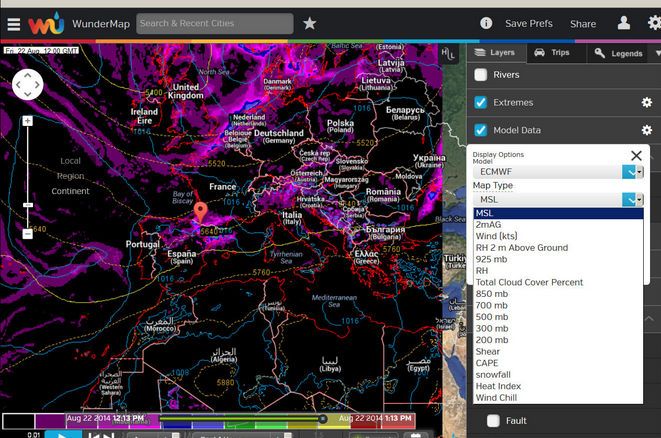The height and width of the screenshot is (438, 661).
Task: Click Save Prefs link
Action: pos(529,24)
